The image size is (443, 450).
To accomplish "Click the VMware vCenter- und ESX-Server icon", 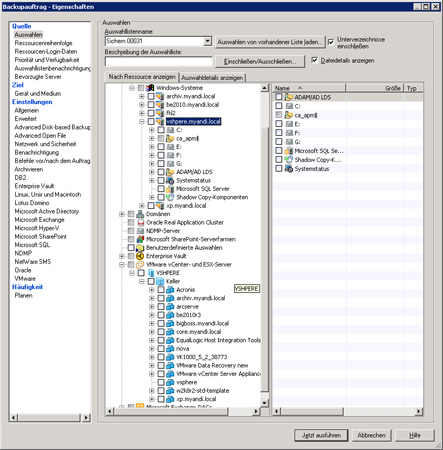I will click(140, 264).
